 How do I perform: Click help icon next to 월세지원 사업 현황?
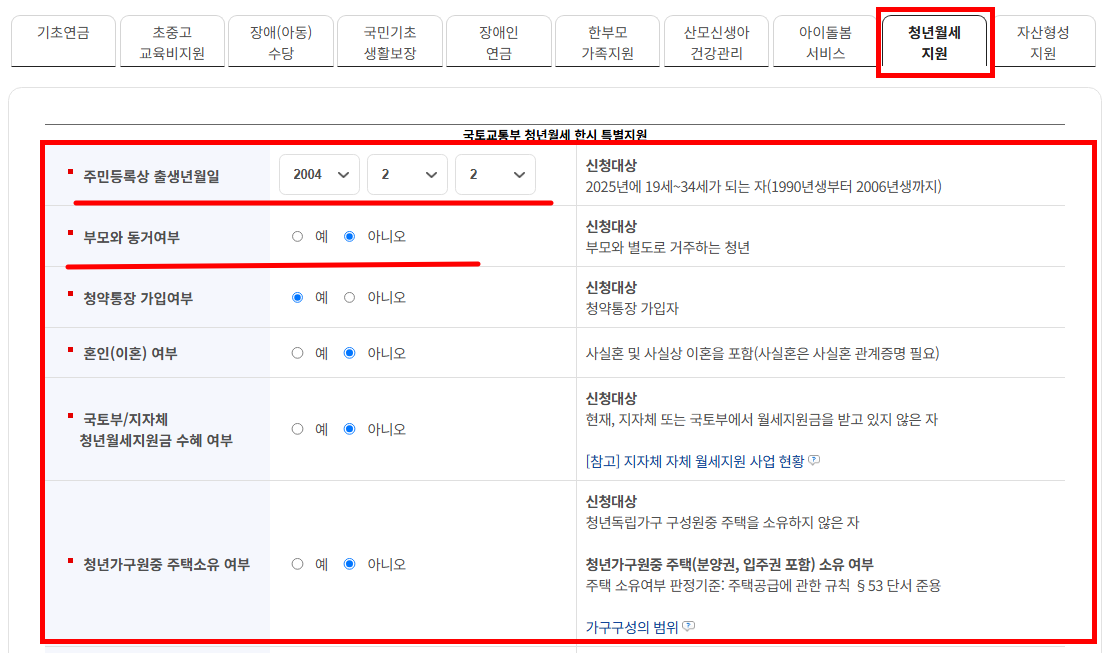click(815, 463)
